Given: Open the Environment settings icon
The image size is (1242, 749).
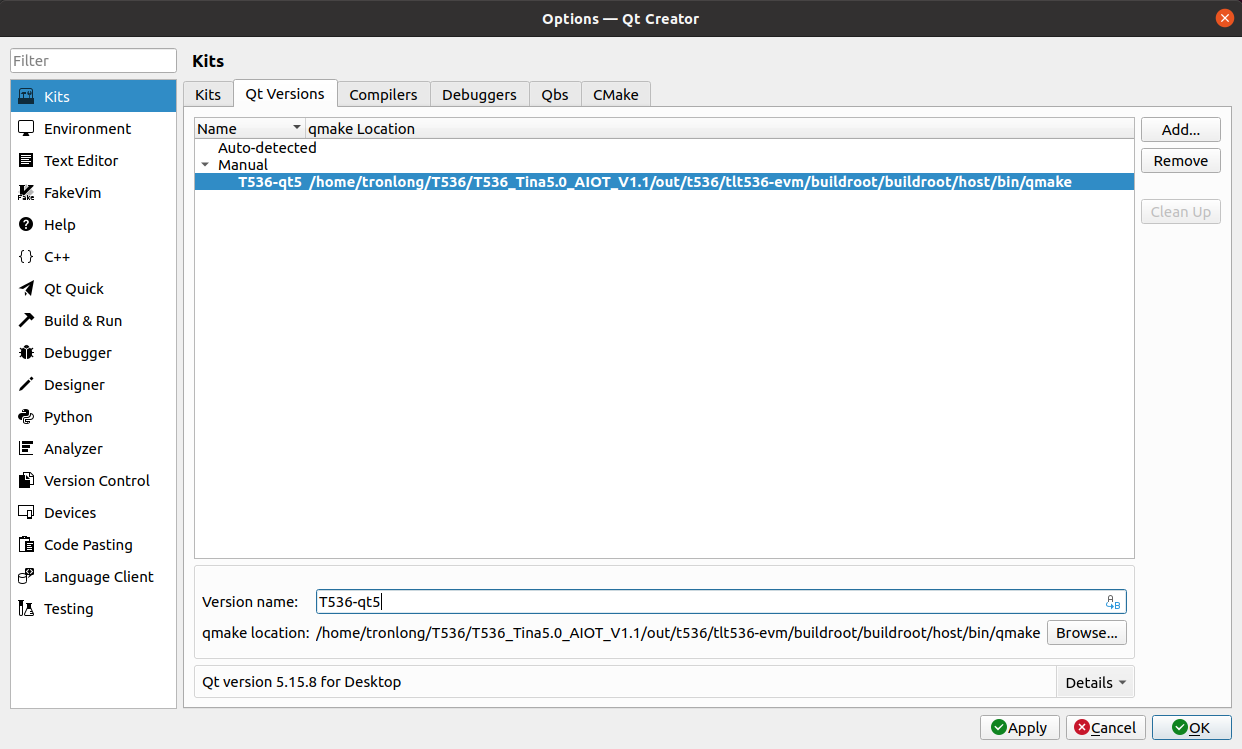Looking at the screenshot, I should [x=27, y=129].
